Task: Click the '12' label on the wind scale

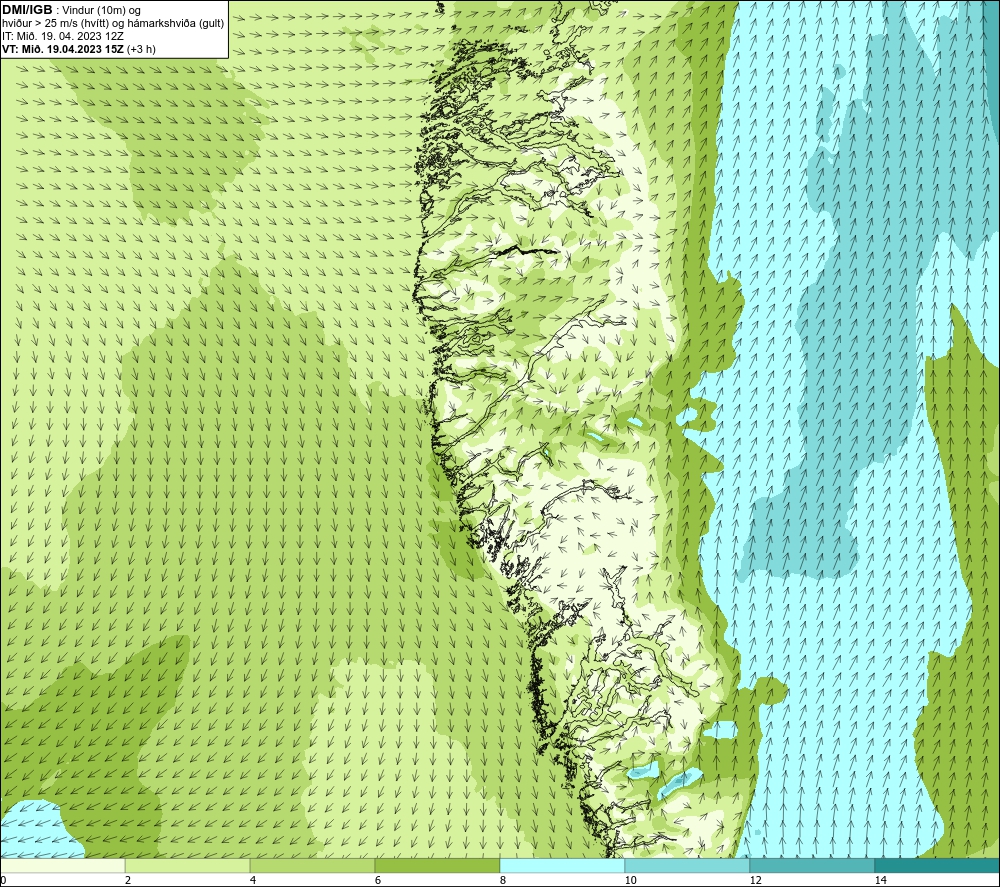Action: (755, 880)
